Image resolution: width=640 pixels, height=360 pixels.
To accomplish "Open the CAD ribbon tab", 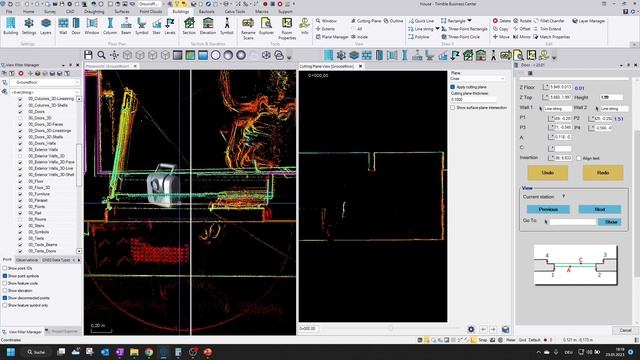I will (x=70, y=12).
